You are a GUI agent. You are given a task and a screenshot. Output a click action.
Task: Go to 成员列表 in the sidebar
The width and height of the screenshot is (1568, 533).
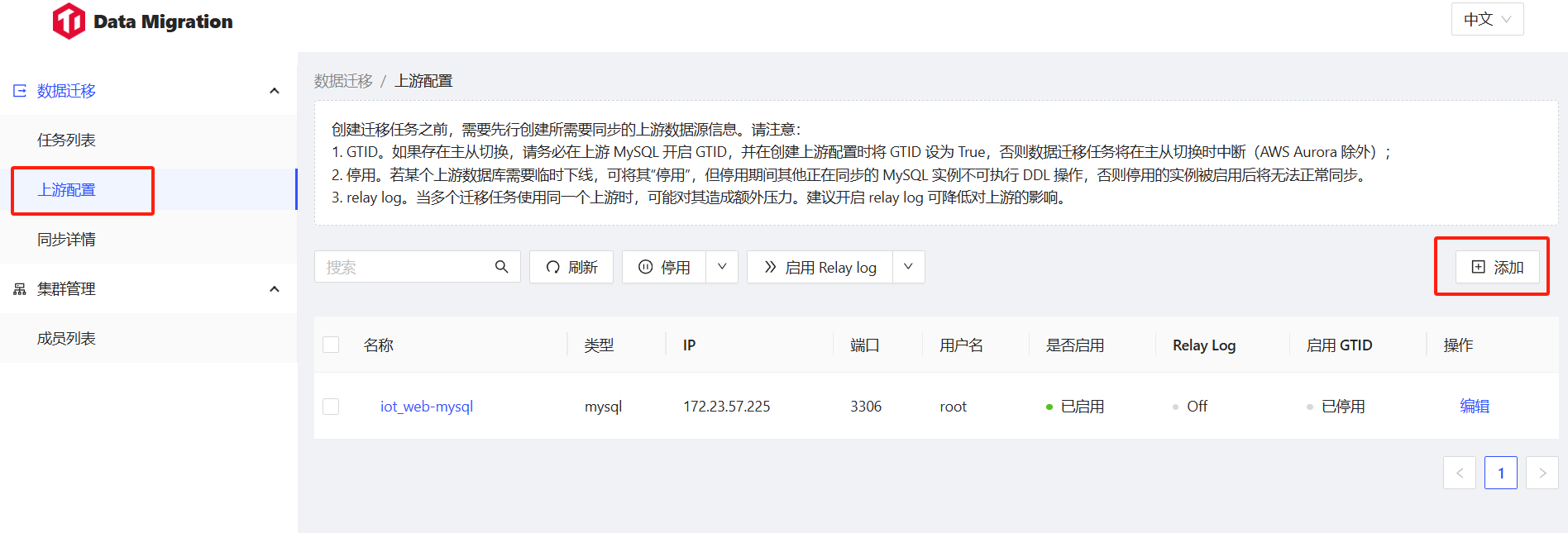tap(66, 339)
